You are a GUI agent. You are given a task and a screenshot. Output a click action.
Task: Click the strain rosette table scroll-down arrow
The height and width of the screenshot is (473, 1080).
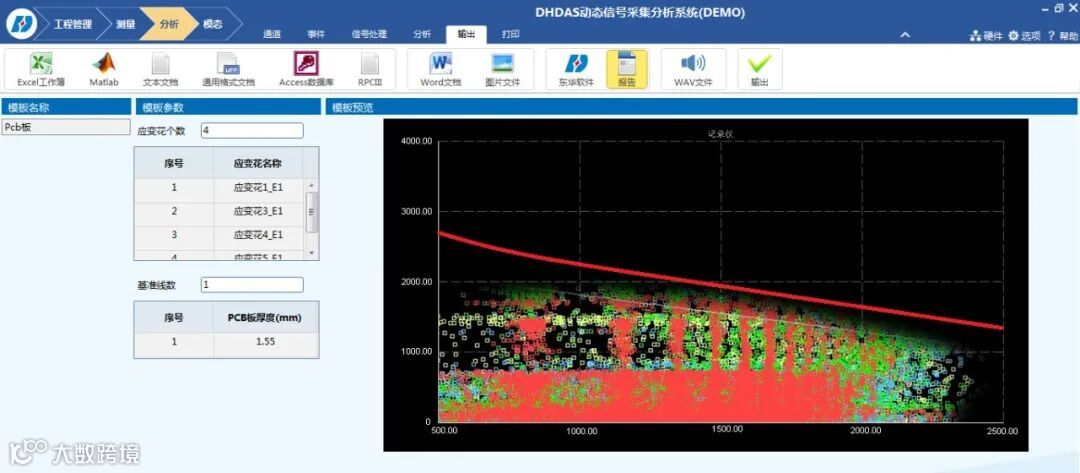(x=311, y=253)
